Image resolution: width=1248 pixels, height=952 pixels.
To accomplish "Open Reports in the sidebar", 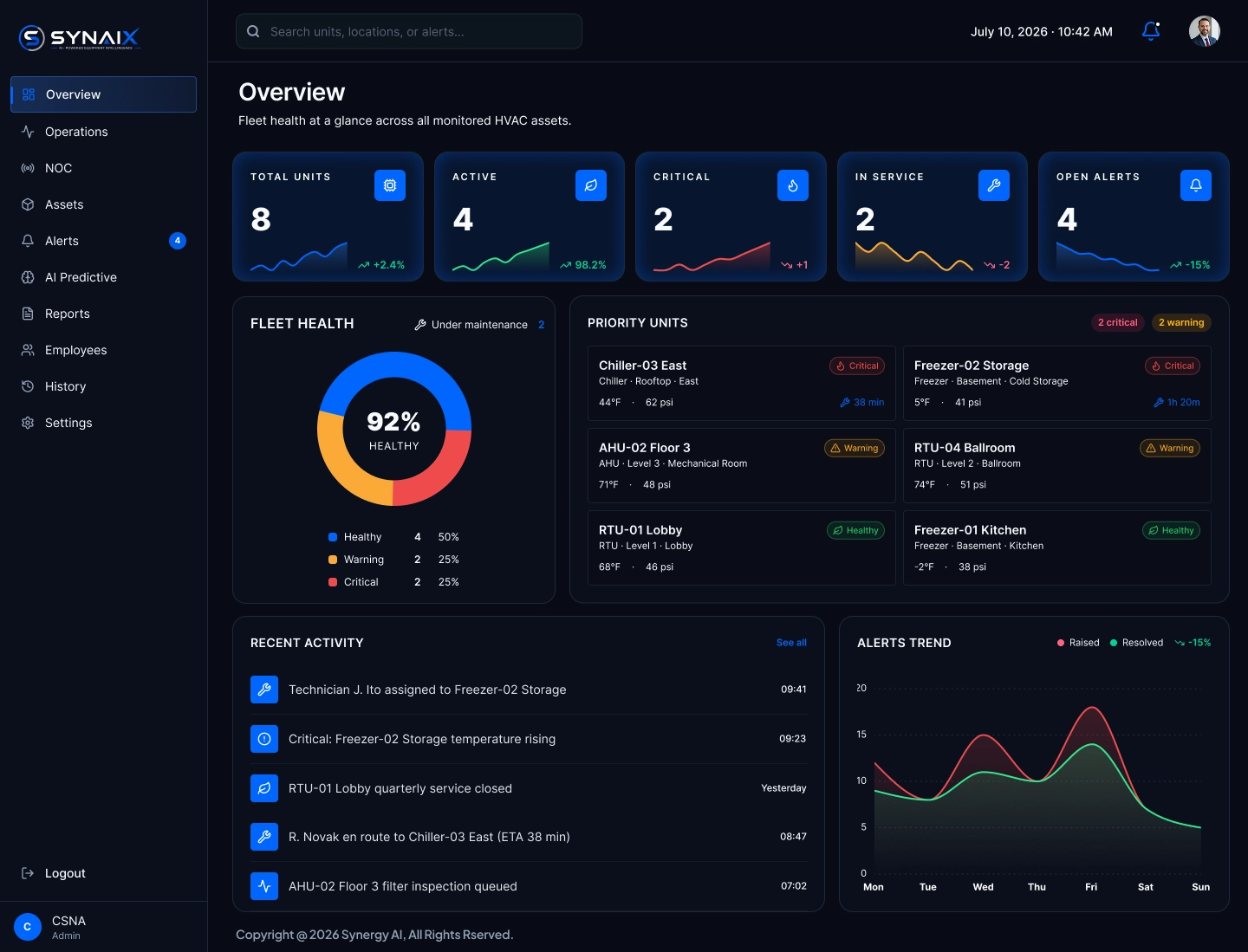I will point(103,314).
